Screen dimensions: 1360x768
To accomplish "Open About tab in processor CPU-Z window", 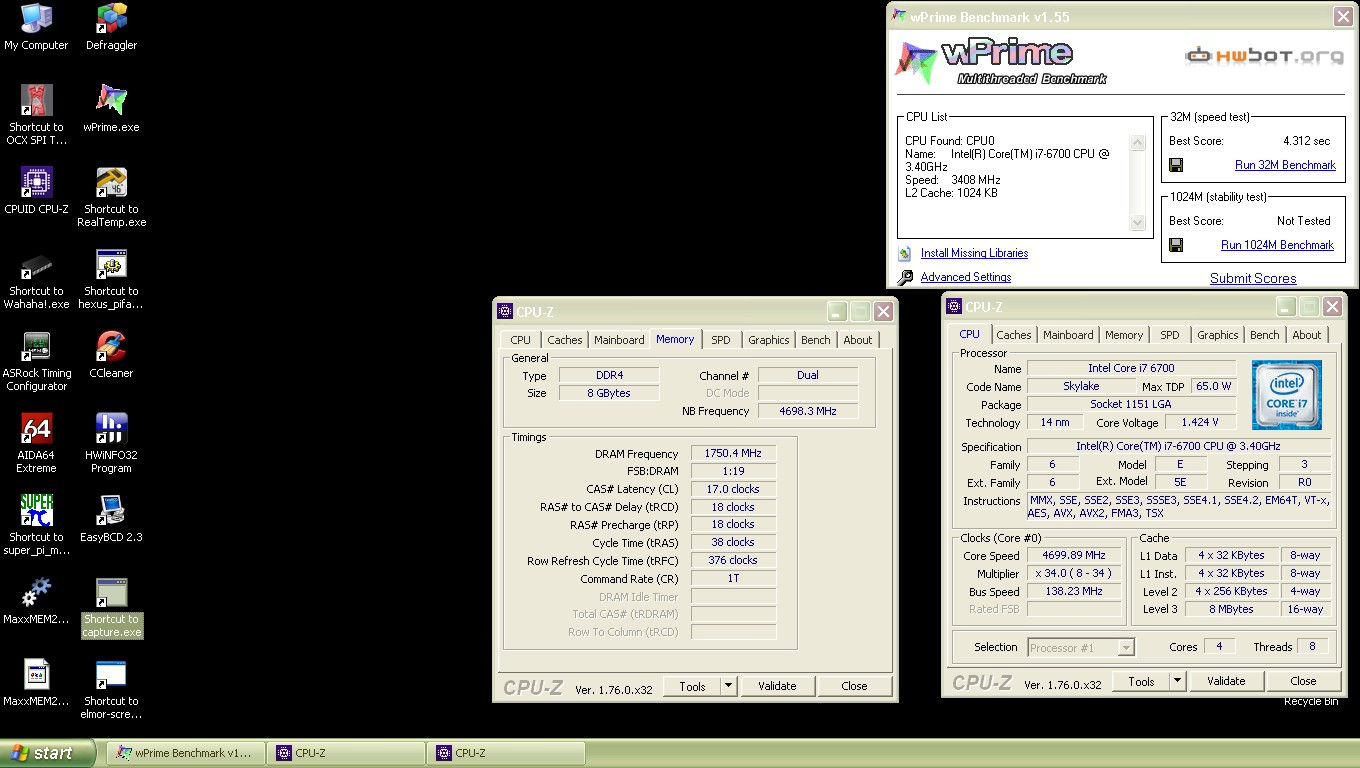I will pos(1306,335).
